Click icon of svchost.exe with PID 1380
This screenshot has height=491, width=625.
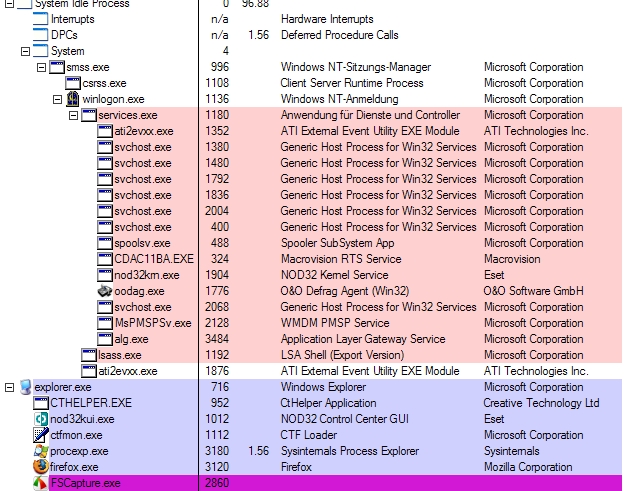(x=105, y=147)
